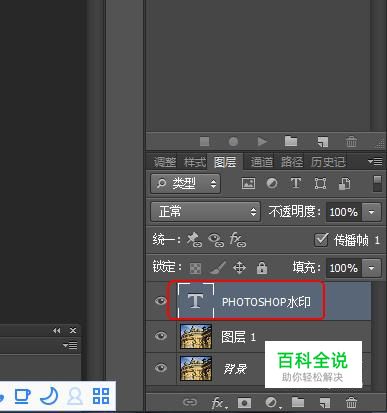Select the 图层 1 layer name
Viewport: 387px width, 413px height.
pyautogui.click(x=239, y=337)
